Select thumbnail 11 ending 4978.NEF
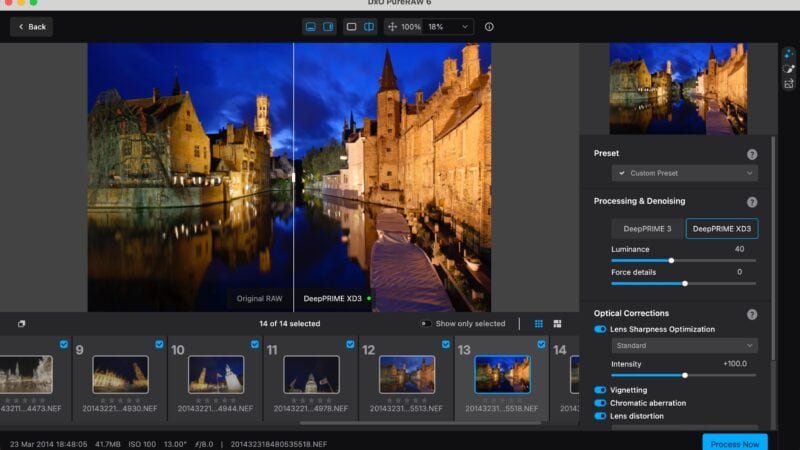This screenshot has height=450, width=800. click(311, 374)
